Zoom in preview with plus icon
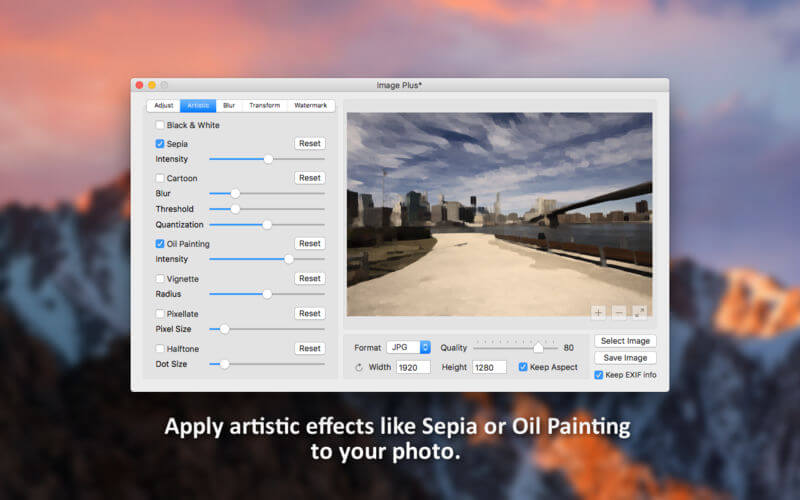 pyautogui.click(x=598, y=312)
